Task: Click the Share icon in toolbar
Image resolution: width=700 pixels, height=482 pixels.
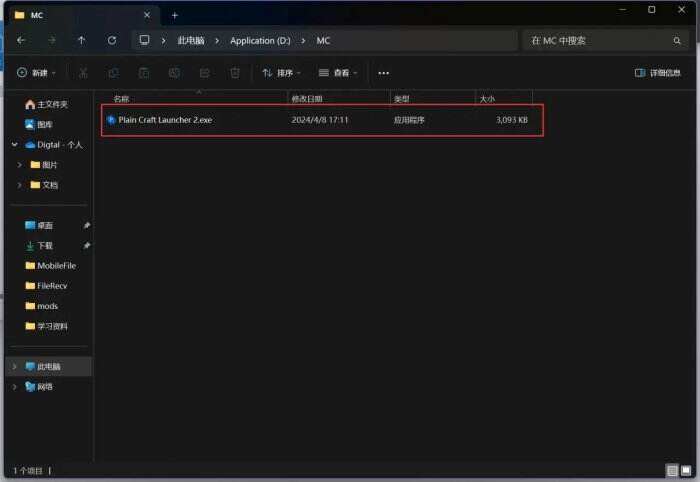Action: tap(204, 73)
